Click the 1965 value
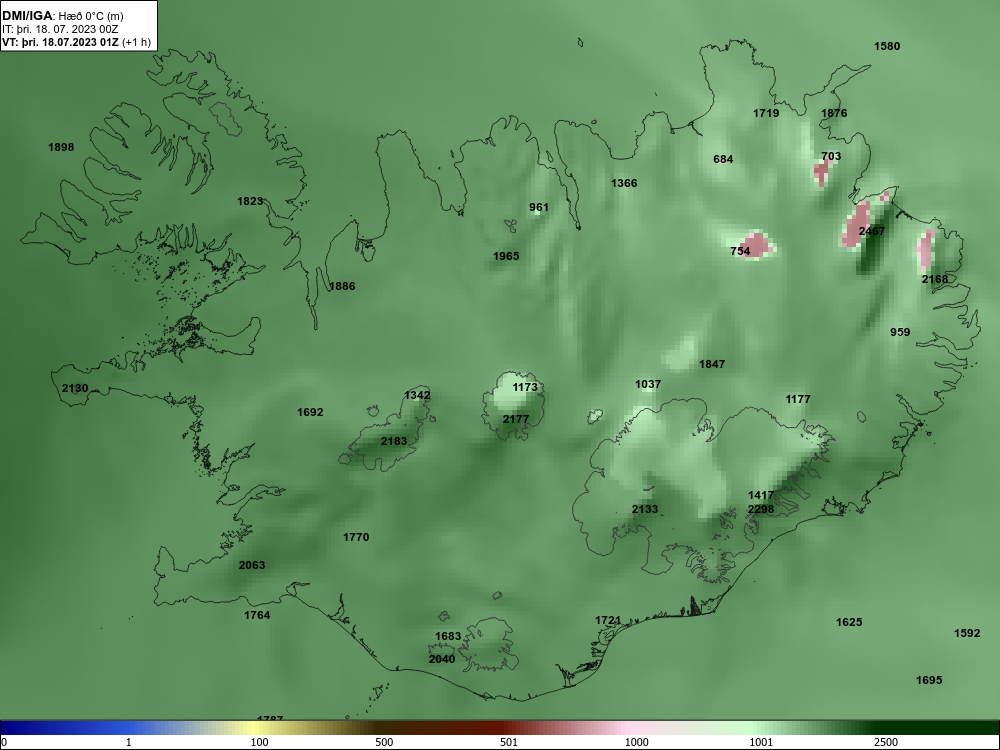The width and height of the screenshot is (1000, 750). [506, 256]
